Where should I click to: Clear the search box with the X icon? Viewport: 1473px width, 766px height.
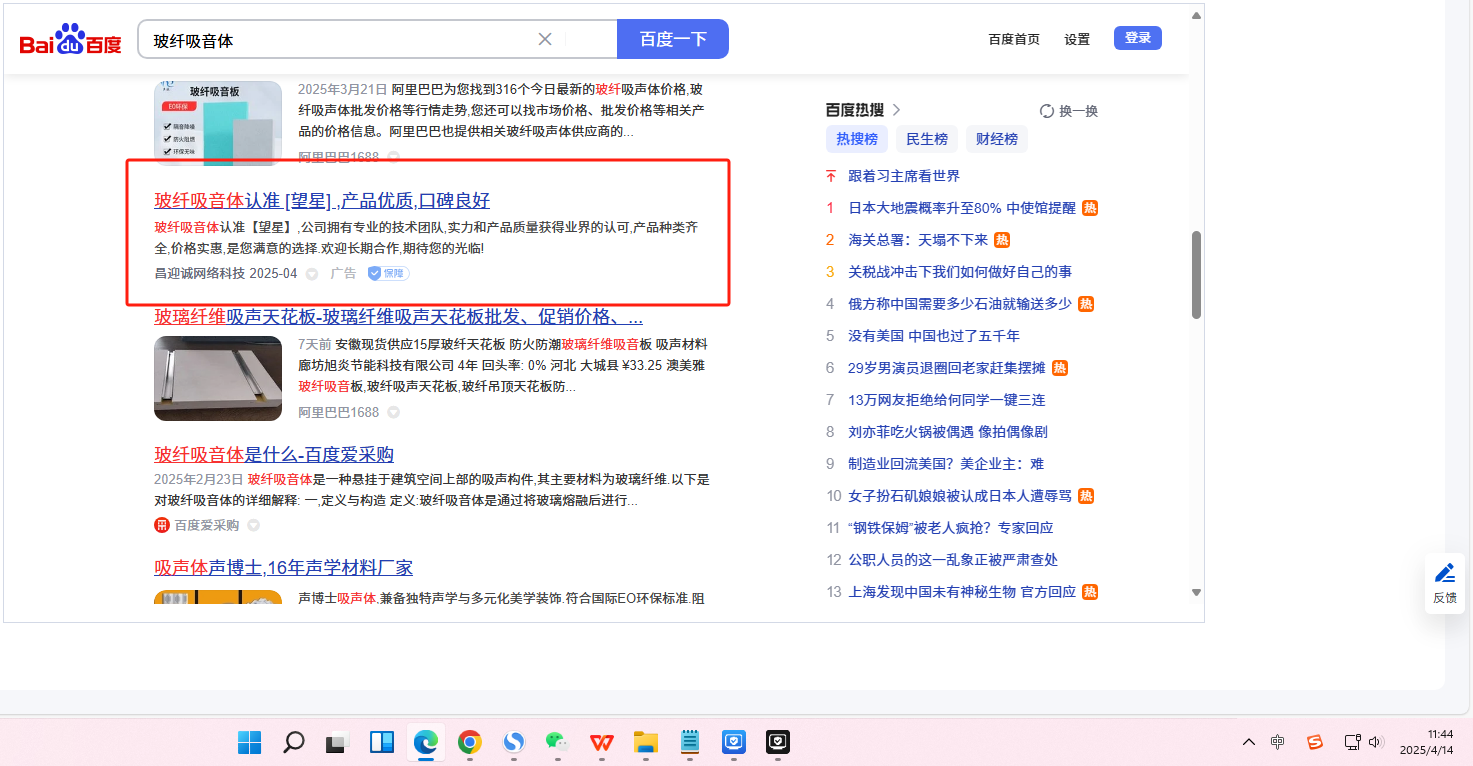click(545, 39)
